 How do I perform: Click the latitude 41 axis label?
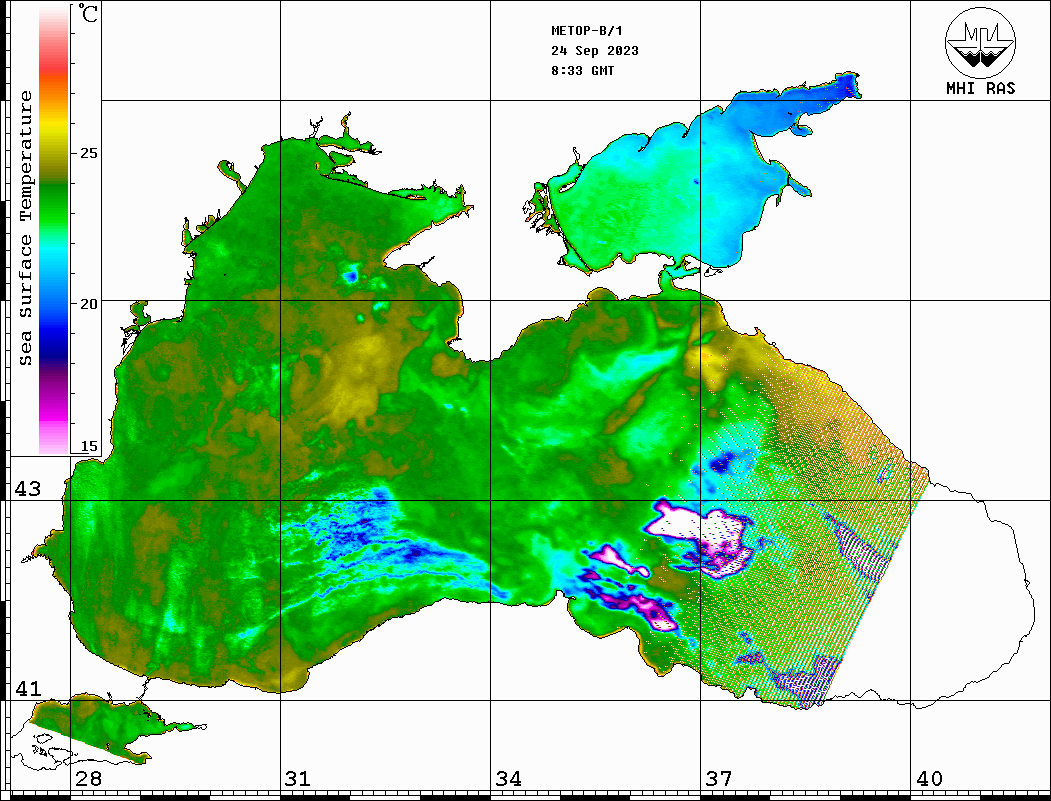tap(27, 689)
